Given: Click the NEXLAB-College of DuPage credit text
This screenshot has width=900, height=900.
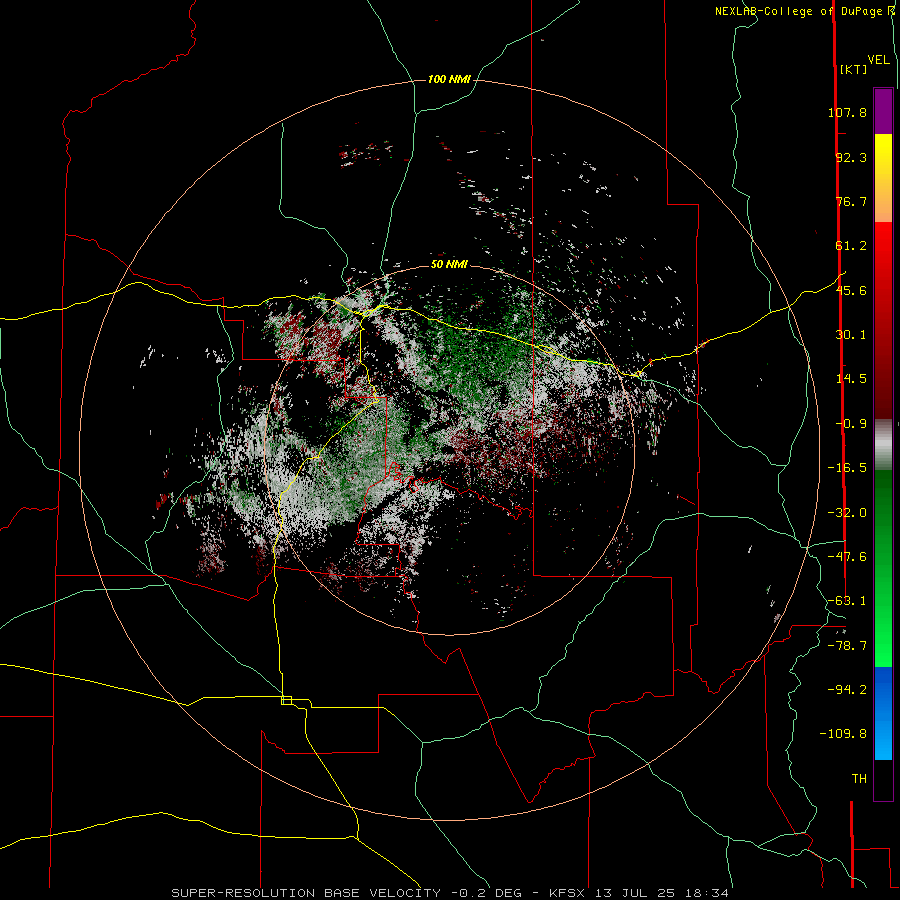Looking at the screenshot, I should click(804, 11).
